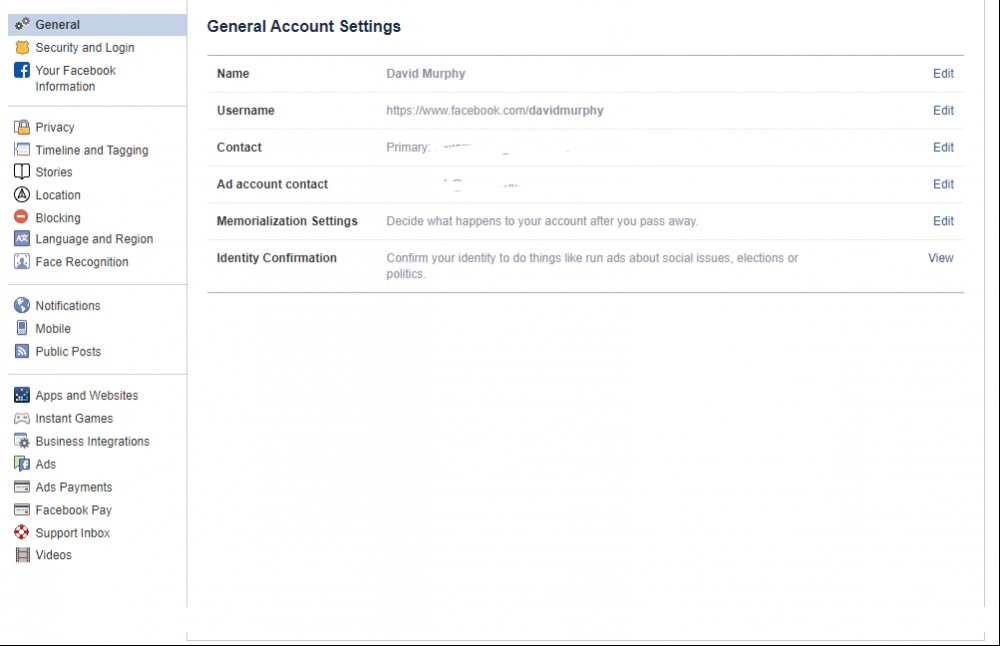Select Timeline and Tagging settings
The width and height of the screenshot is (1000, 646).
[x=92, y=150]
